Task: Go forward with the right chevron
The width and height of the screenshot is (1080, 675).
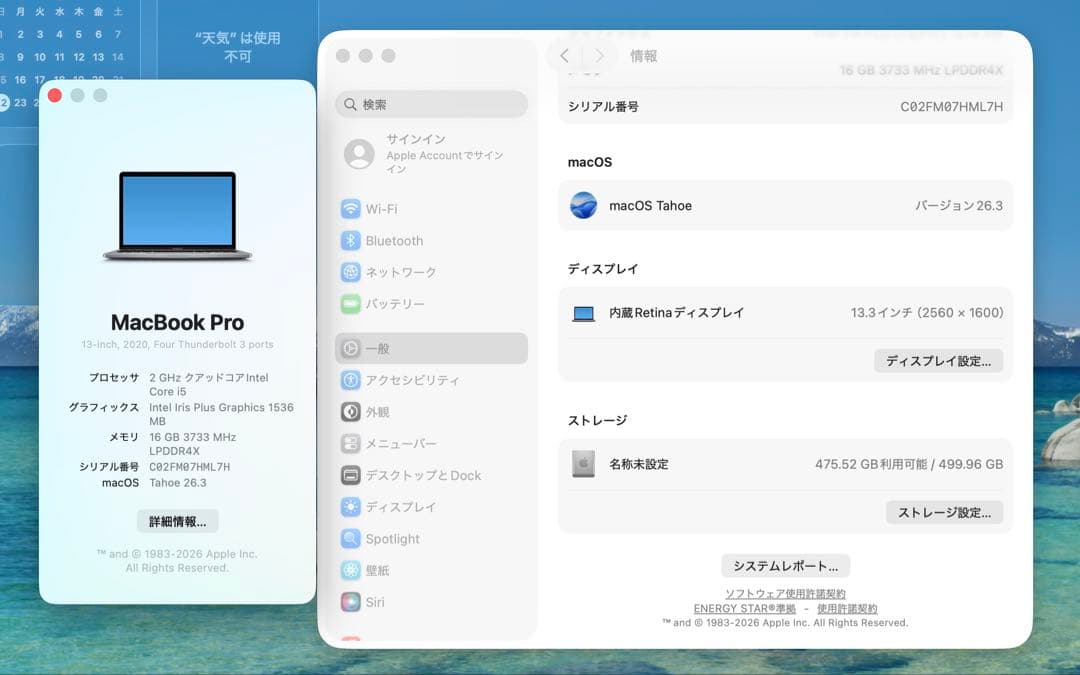Action: click(599, 56)
